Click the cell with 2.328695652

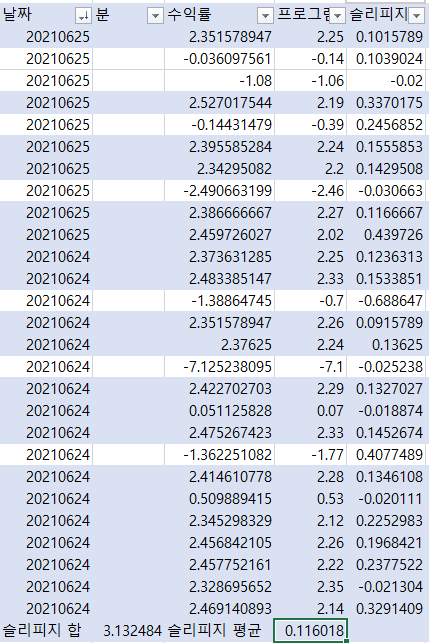219,587
